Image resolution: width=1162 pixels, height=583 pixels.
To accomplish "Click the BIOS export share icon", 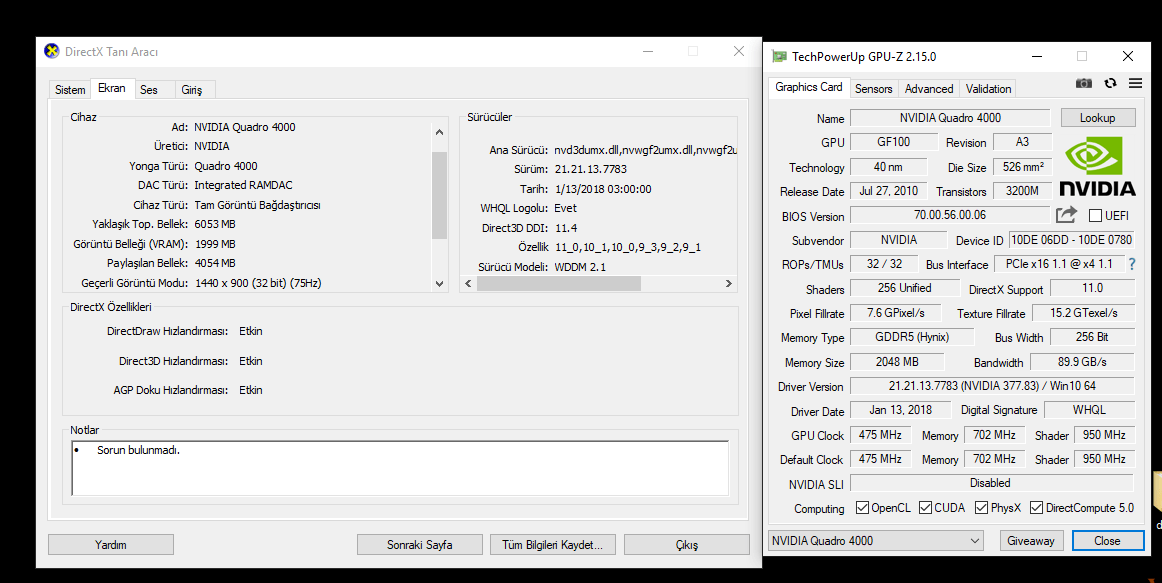I will (1066, 215).
